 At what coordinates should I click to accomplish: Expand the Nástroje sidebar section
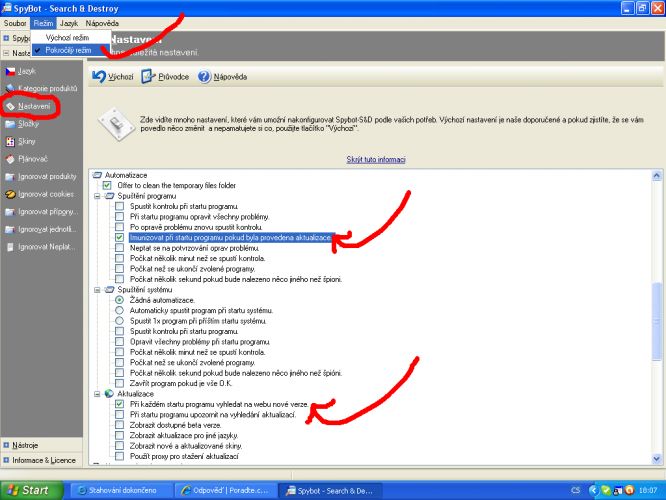(x=6, y=445)
